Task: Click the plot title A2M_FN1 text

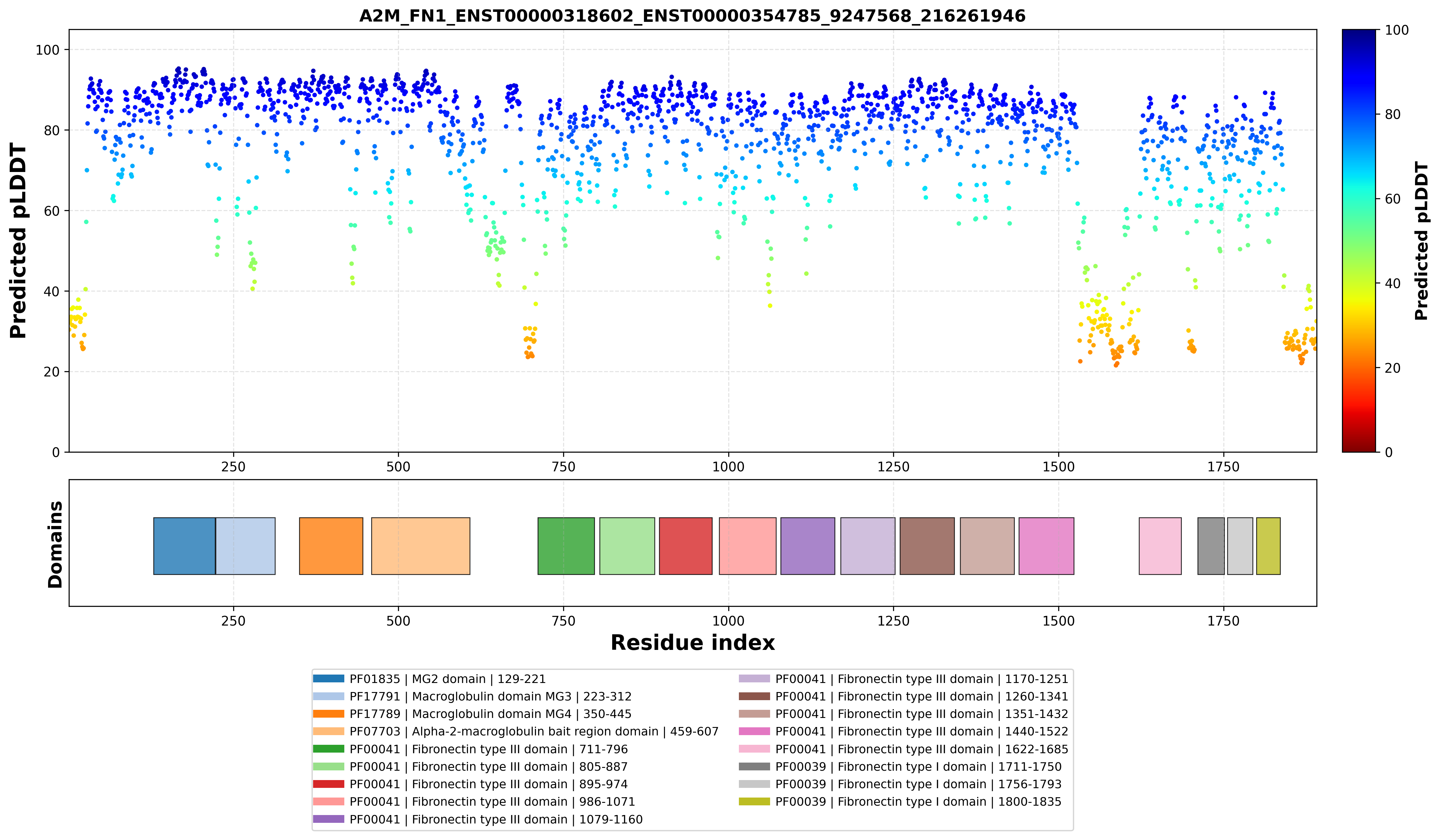Action: [x=693, y=16]
